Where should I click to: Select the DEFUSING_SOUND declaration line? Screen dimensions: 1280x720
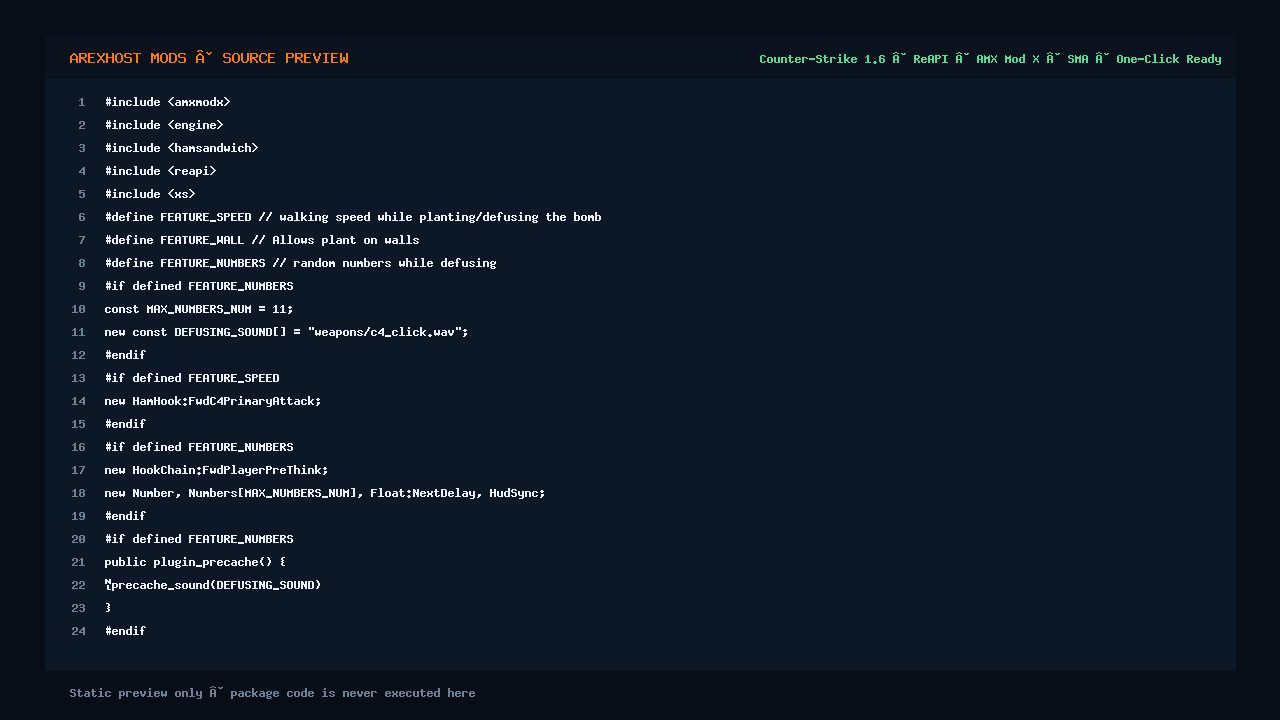click(x=286, y=332)
